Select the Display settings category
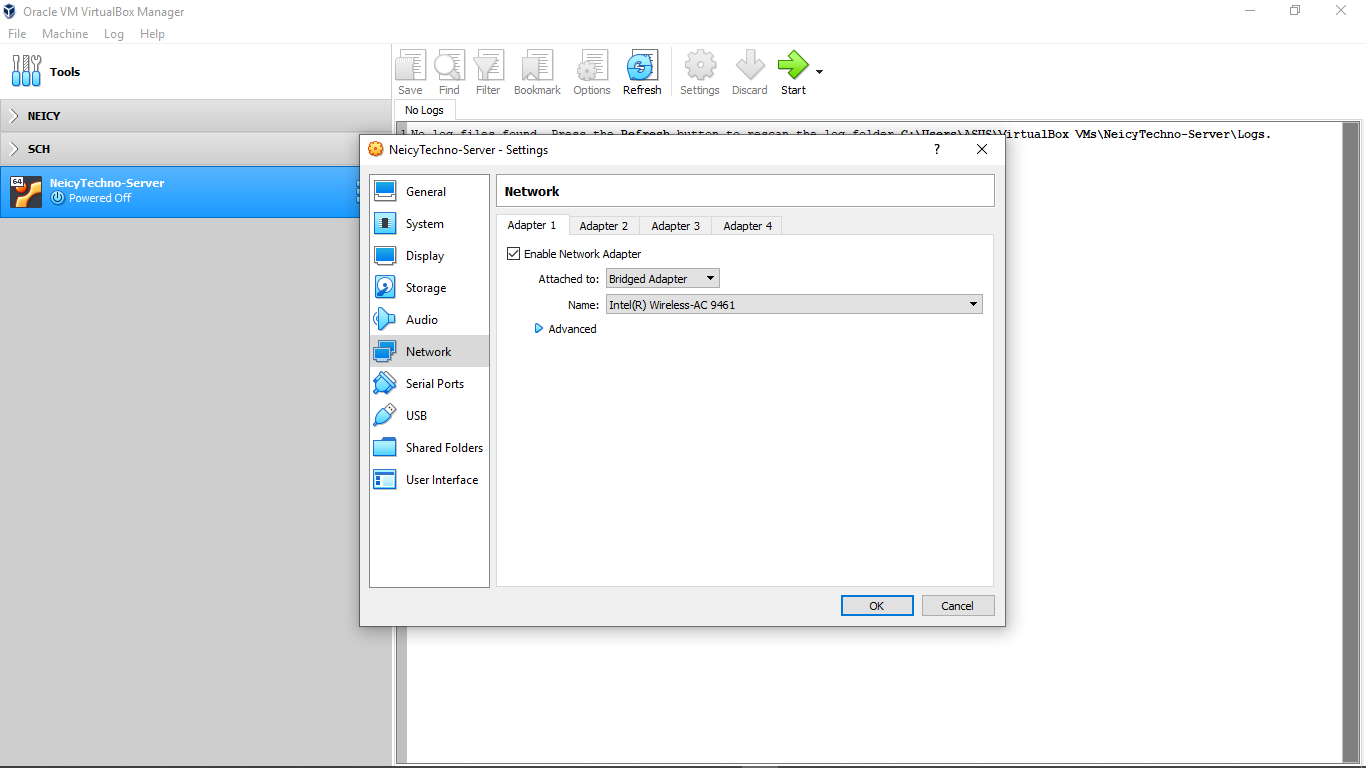The image size is (1366, 768). tap(429, 256)
